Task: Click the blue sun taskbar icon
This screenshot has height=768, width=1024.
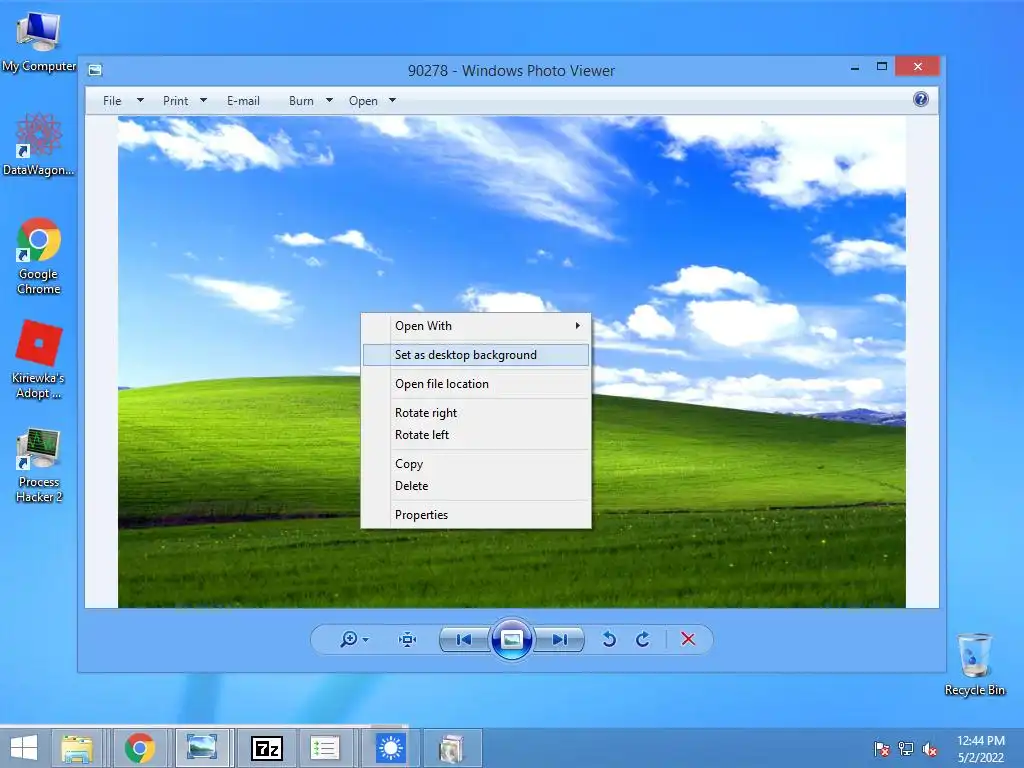Action: (391, 748)
